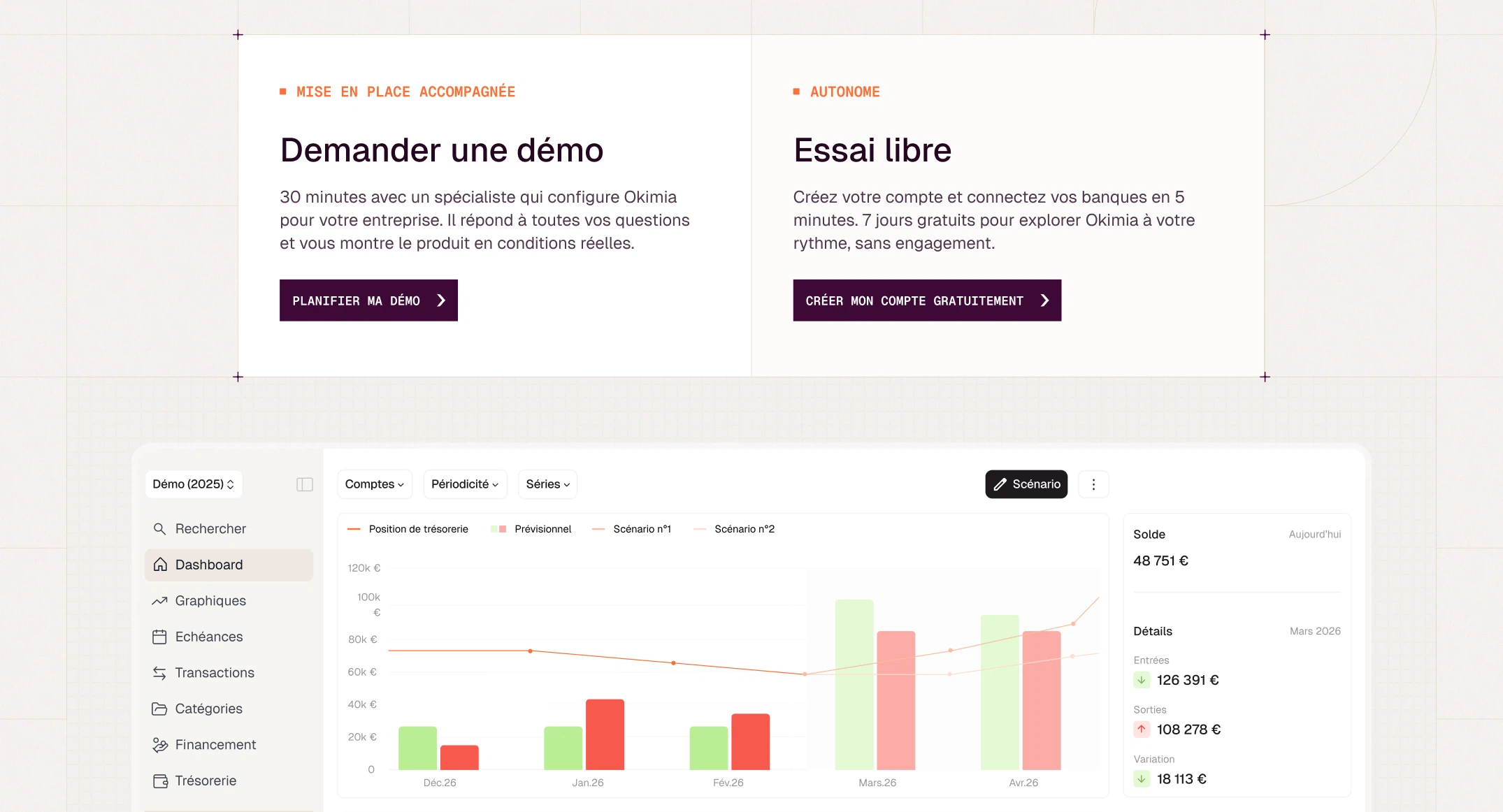
Task: Click the arrow on Créer mon compte button
Action: [1044, 300]
